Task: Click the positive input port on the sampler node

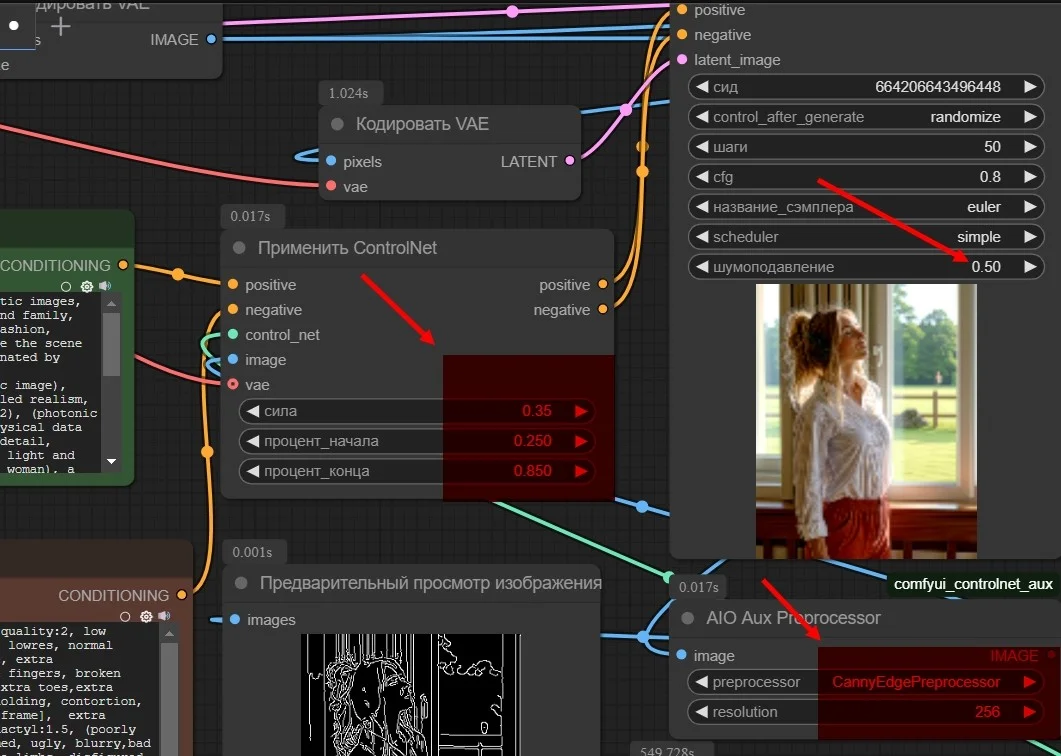Action: [x=682, y=9]
